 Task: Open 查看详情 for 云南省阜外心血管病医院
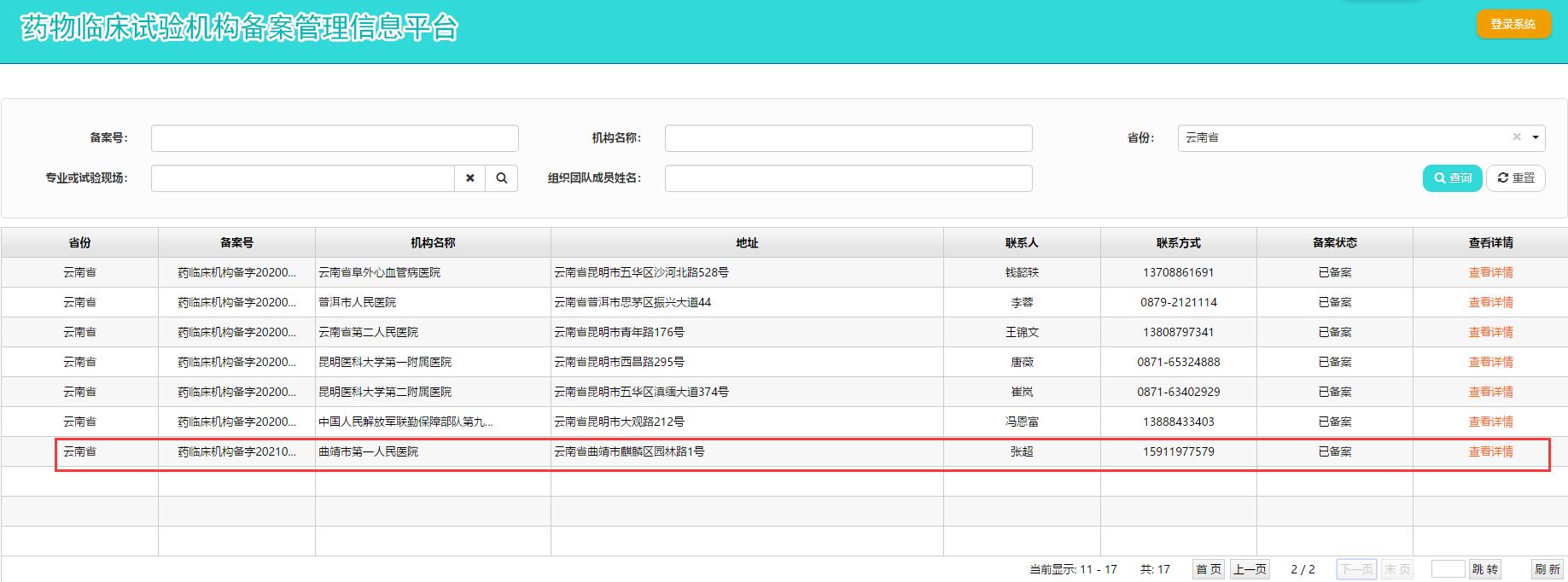pos(1490,272)
